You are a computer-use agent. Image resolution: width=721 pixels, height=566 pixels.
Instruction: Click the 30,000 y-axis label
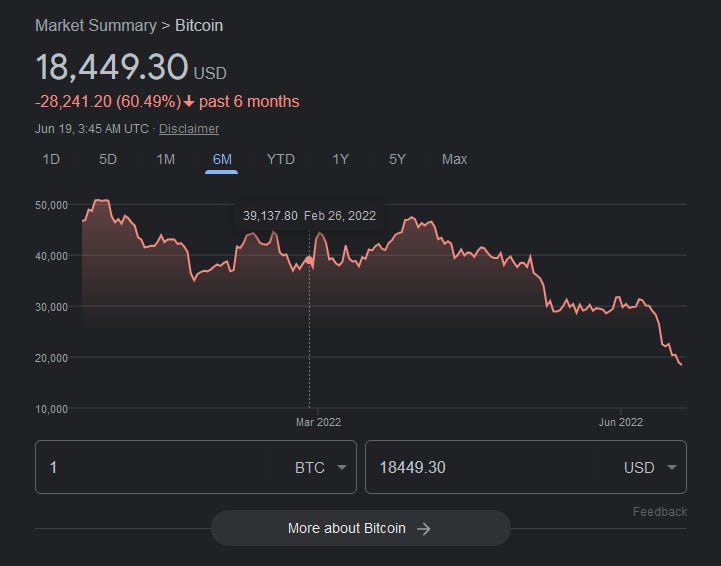[x=52, y=307]
